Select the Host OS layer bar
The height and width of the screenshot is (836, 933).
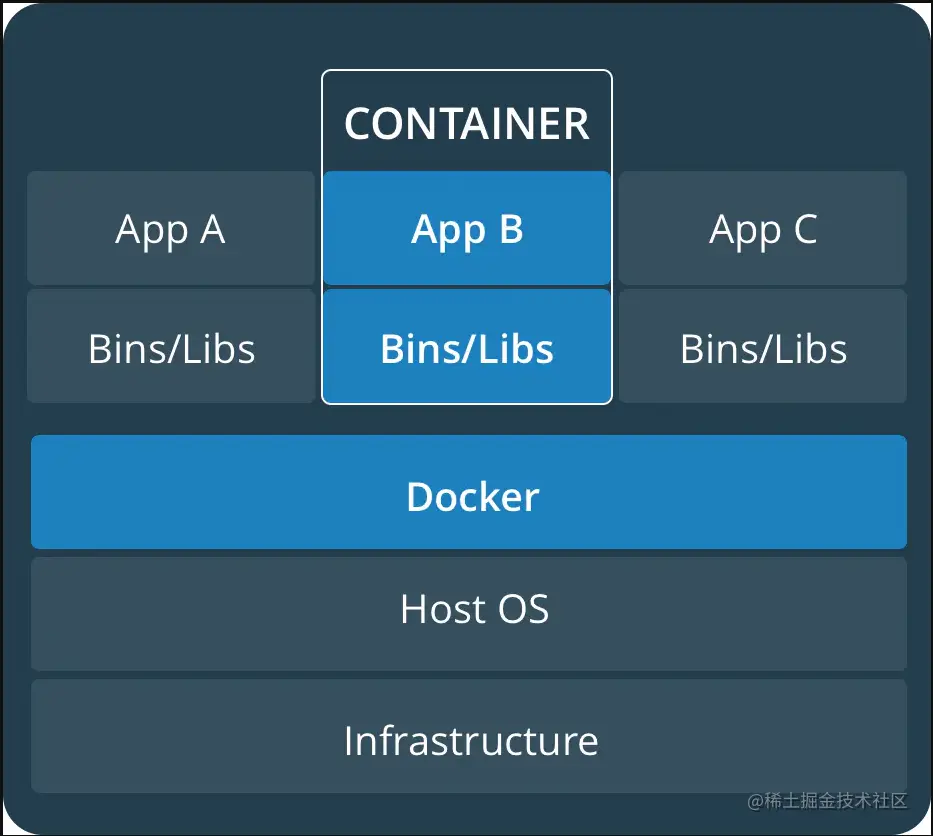pyautogui.click(x=469, y=613)
